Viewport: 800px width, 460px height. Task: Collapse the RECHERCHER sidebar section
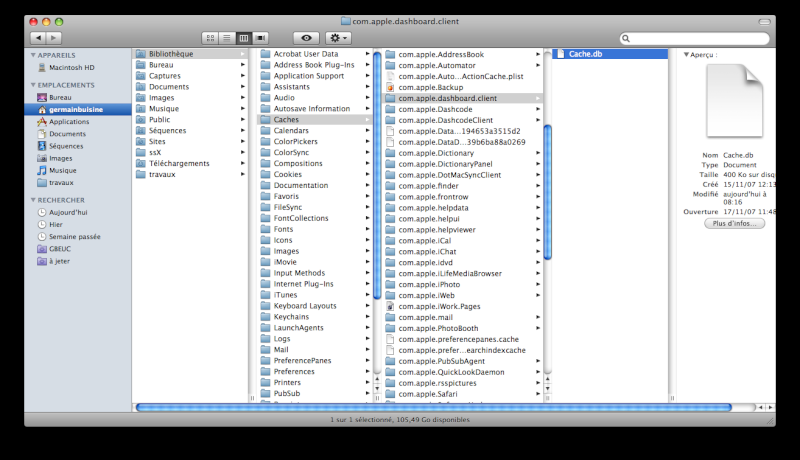[x=33, y=200]
